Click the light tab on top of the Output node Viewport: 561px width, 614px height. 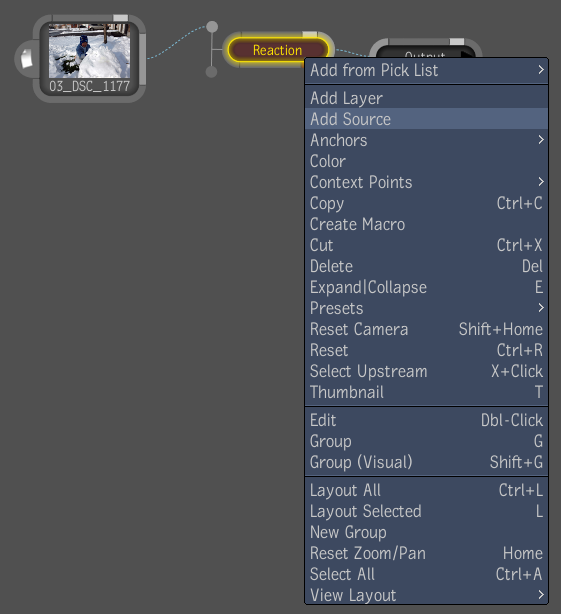pos(456,42)
